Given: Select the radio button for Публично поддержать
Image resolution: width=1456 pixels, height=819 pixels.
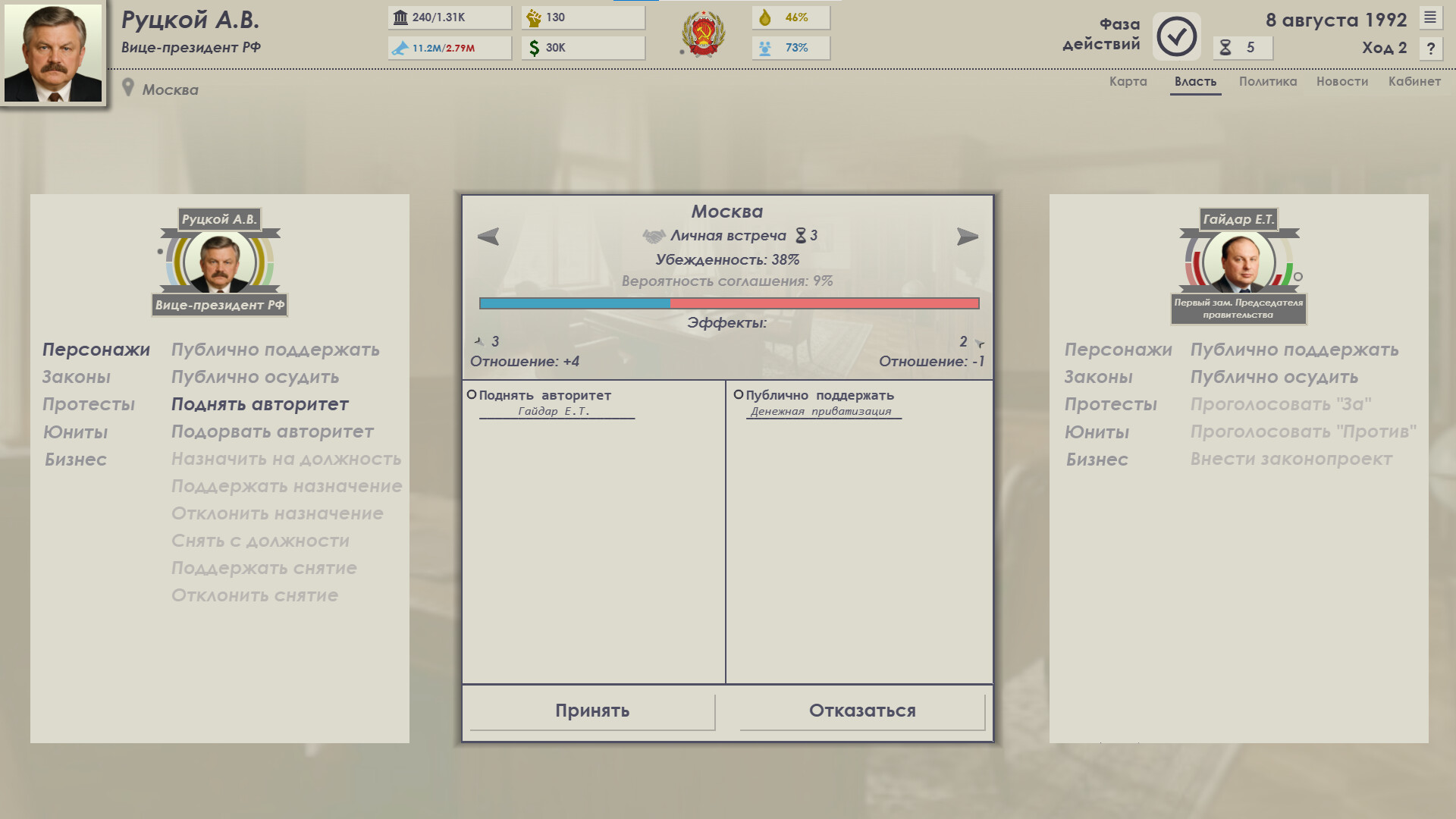Looking at the screenshot, I should point(739,394).
